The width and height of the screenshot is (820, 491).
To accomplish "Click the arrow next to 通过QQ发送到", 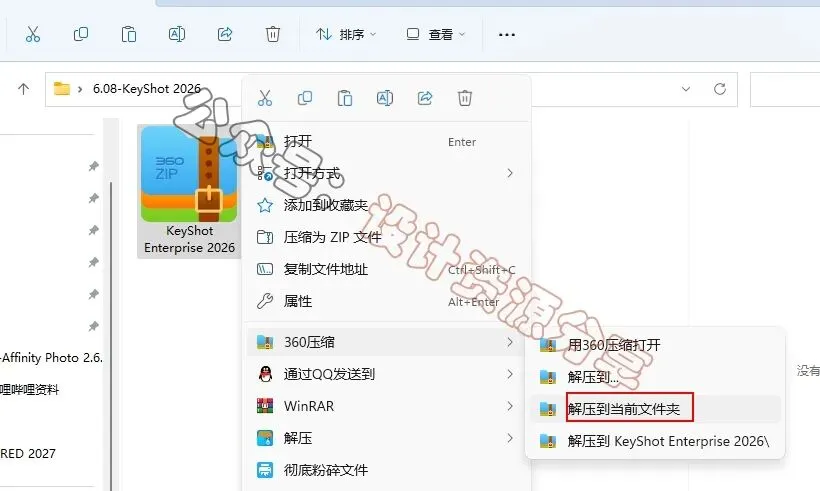I will [x=510, y=374].
